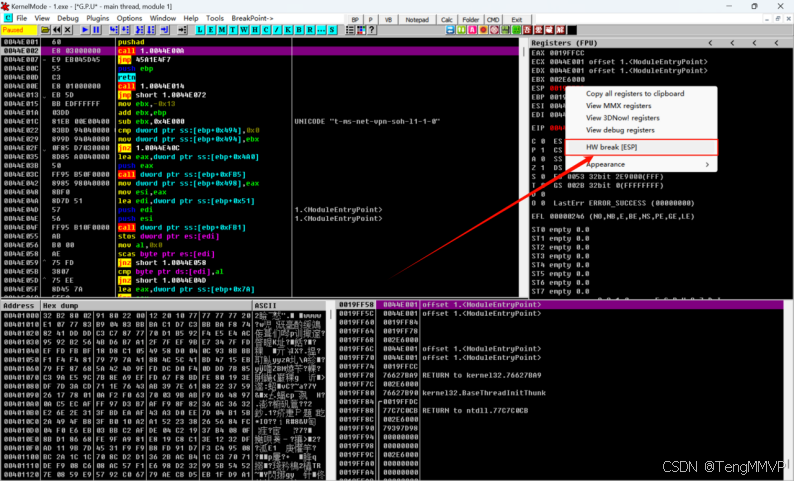Click the Trace over toolbar icon
This screenshot has width=794, height=481.
point(151,30)
